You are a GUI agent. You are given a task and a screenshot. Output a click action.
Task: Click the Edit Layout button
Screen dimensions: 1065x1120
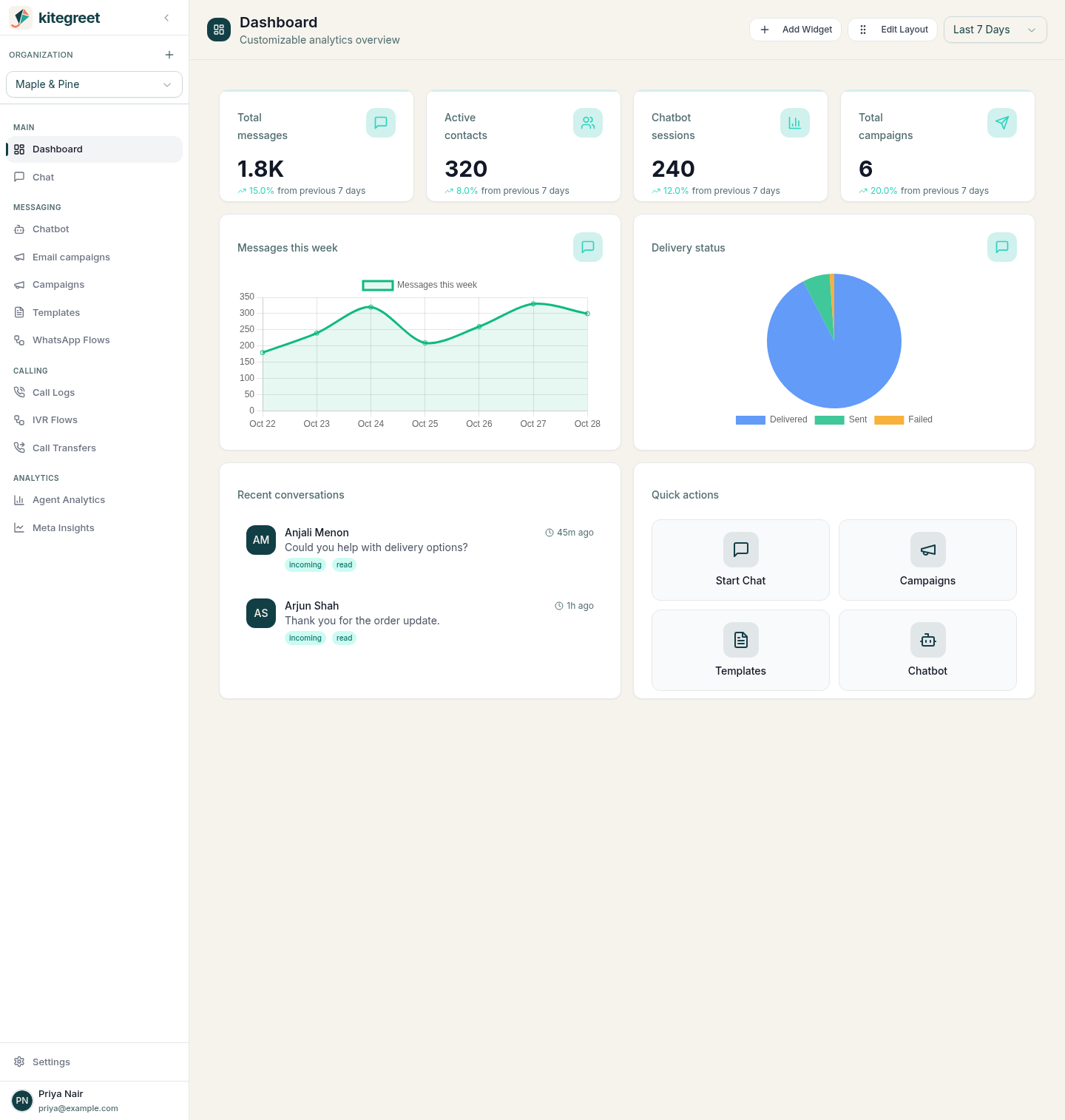893,30
